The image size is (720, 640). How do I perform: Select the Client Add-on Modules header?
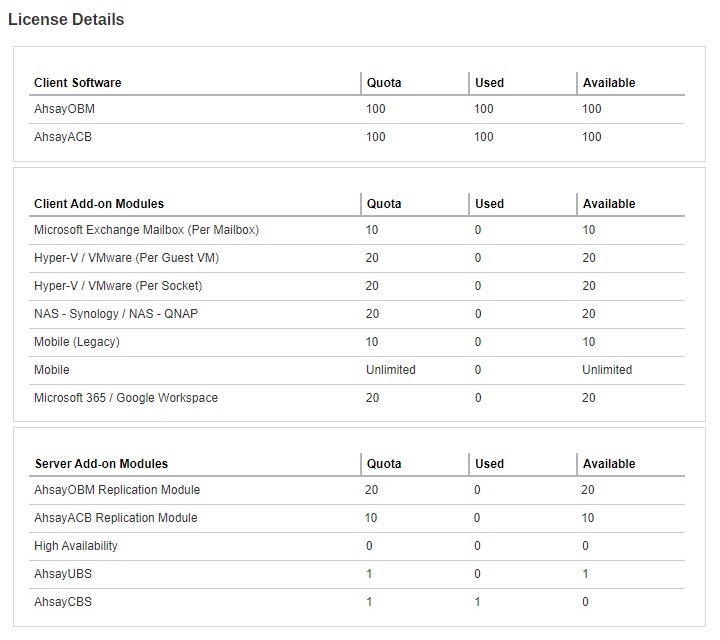pyautogui.click(x=99, y=204)
